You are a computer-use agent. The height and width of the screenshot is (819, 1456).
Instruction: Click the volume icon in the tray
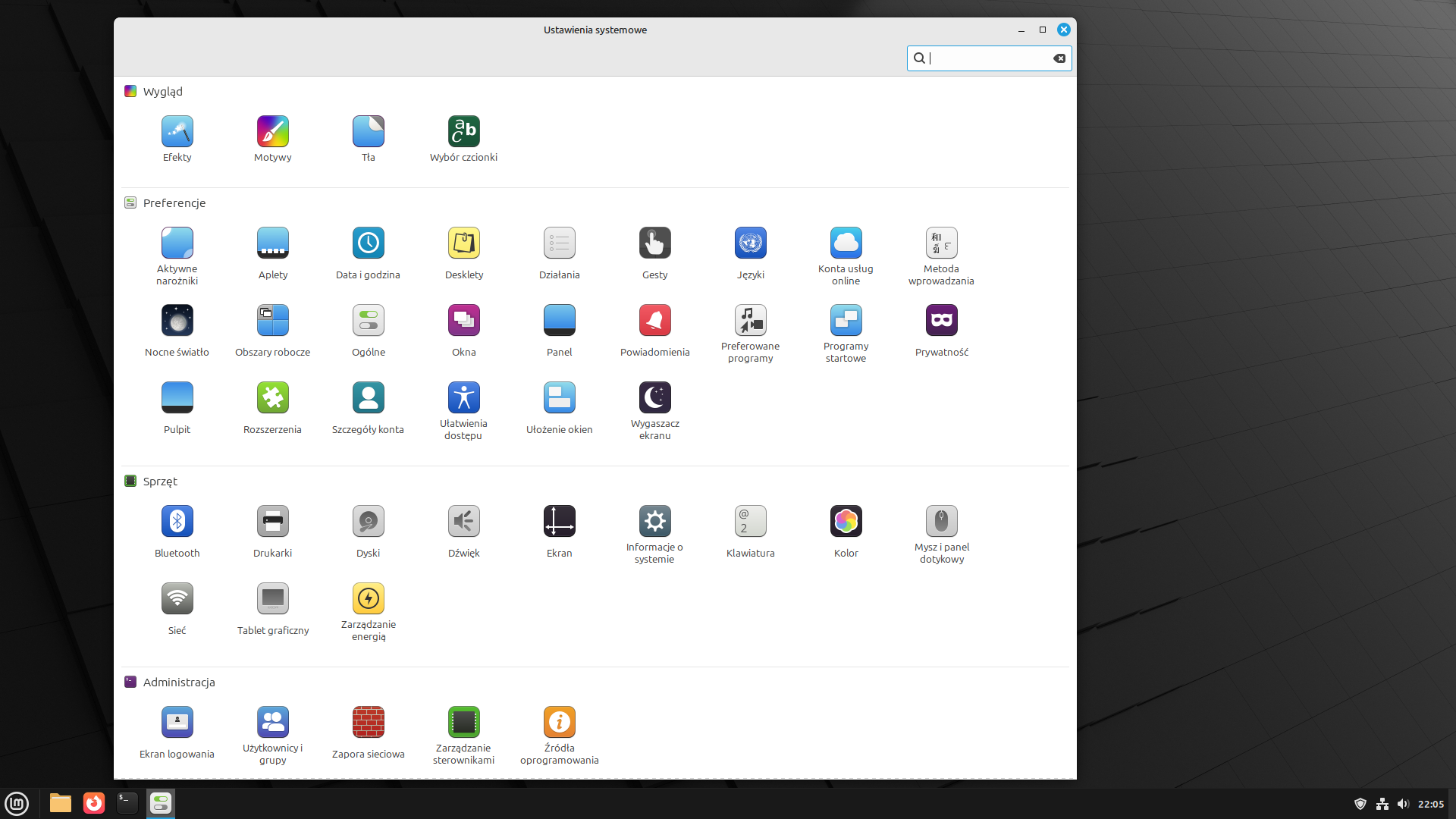[x=1403, y=804]
